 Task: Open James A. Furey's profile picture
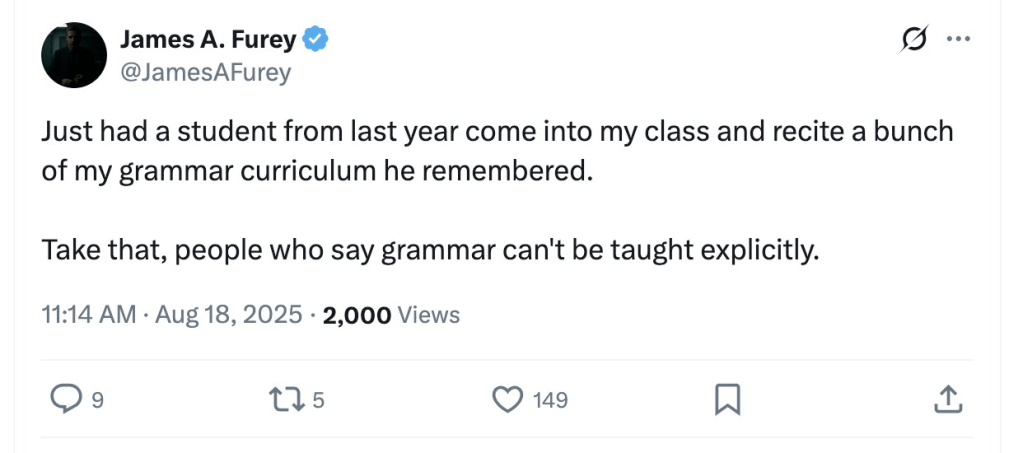(x=74, y=55)
